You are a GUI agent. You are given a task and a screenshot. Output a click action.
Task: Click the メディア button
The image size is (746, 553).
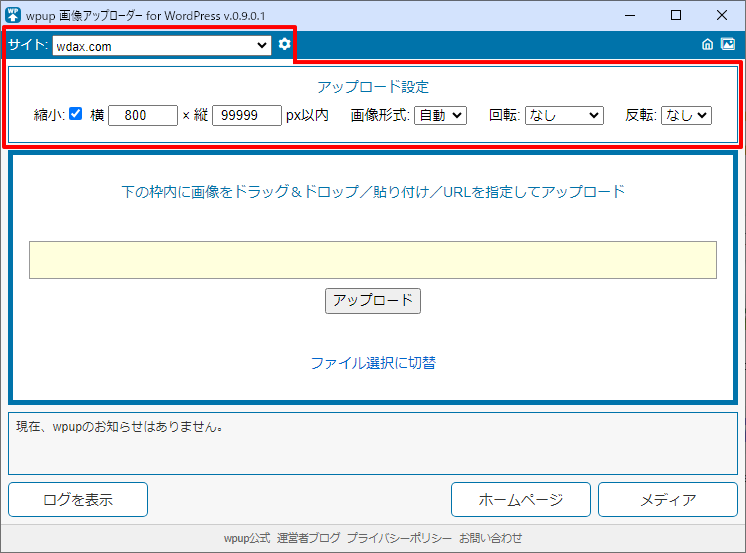(x=668, y=500)
